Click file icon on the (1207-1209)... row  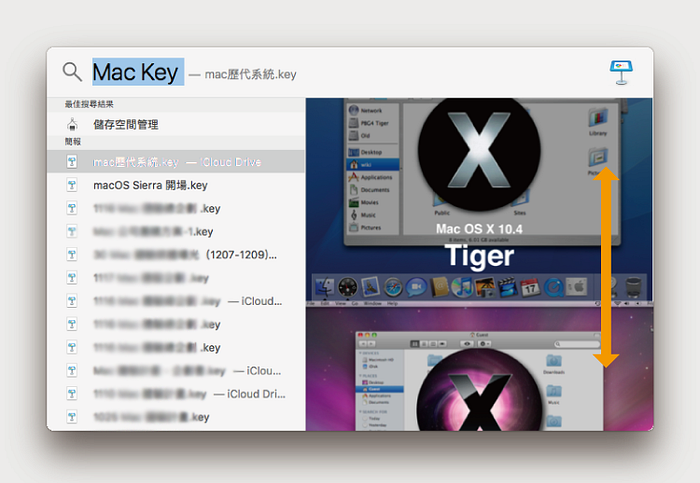pos(72,254)
